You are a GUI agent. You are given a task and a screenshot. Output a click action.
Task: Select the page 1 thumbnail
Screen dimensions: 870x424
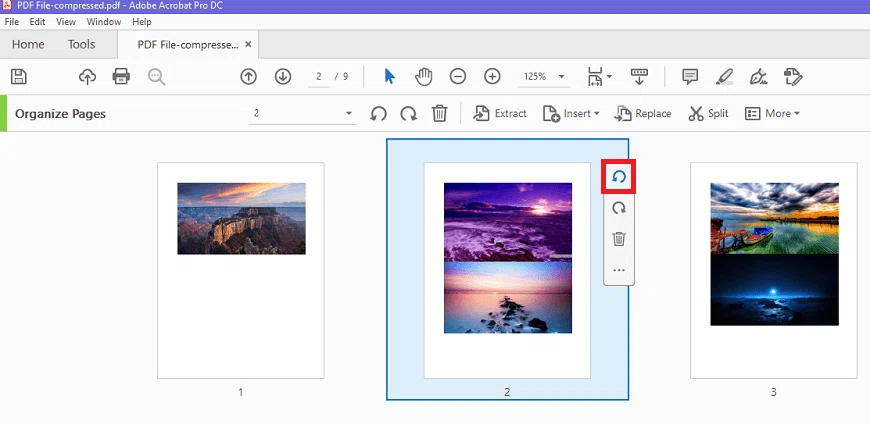[x=241, y=270]
